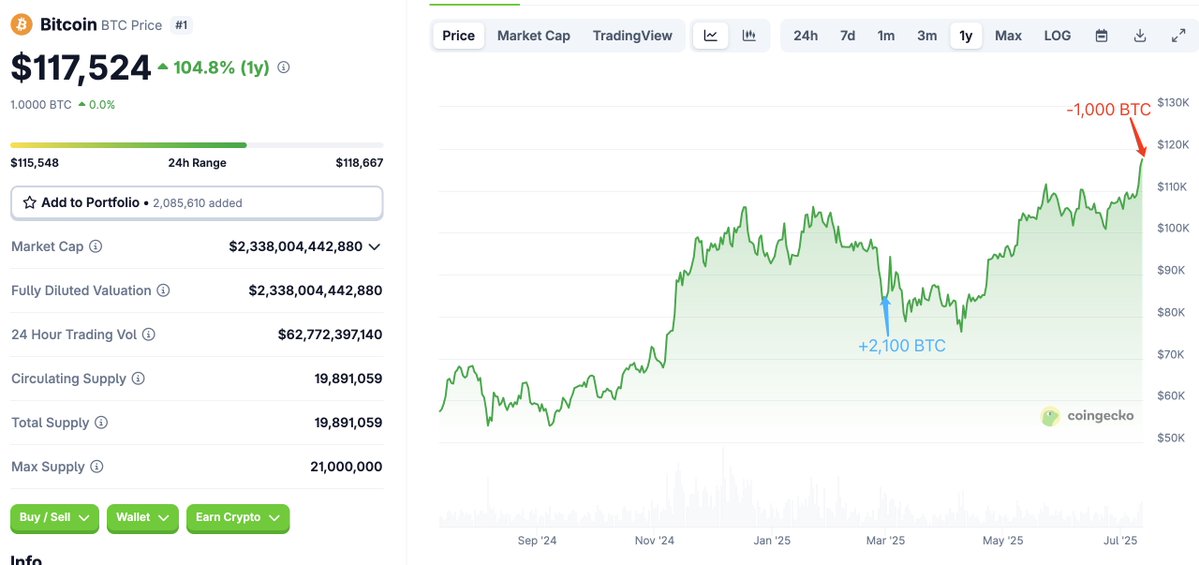1199x565 pixels.
Task: Click the #1 rank badge
Action: 181,25
